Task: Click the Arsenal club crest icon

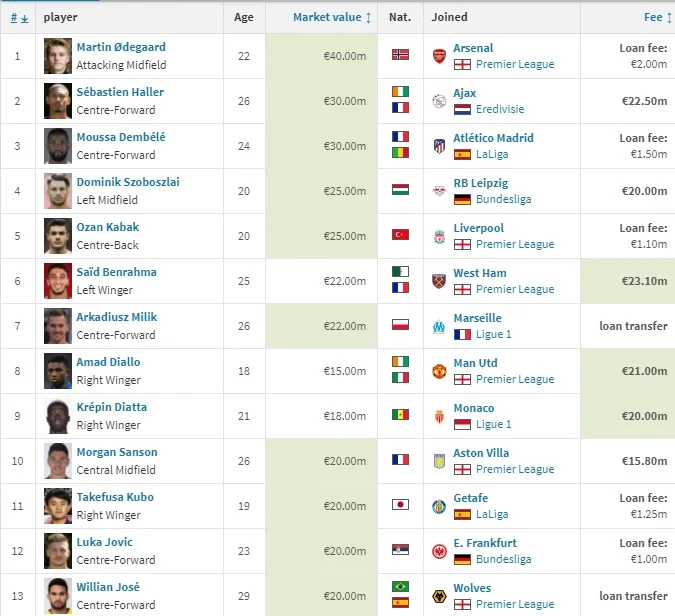Action: click(x=438, y=56)
